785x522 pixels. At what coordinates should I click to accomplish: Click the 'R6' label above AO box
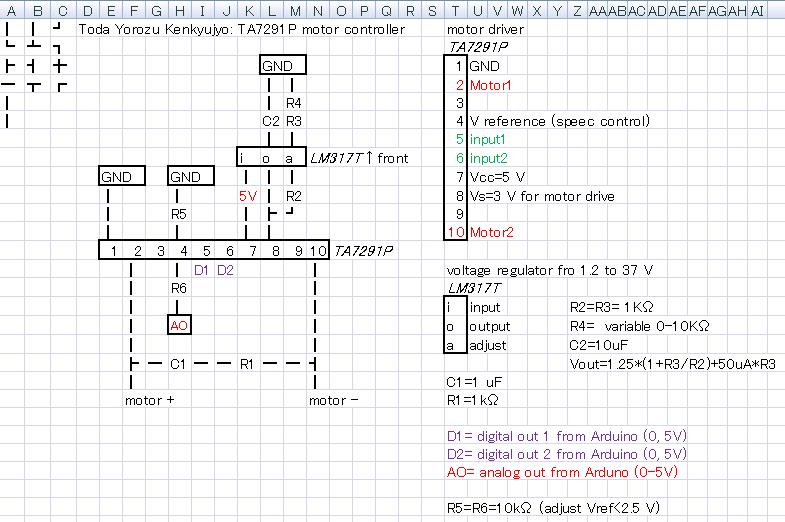pos(179,288)
